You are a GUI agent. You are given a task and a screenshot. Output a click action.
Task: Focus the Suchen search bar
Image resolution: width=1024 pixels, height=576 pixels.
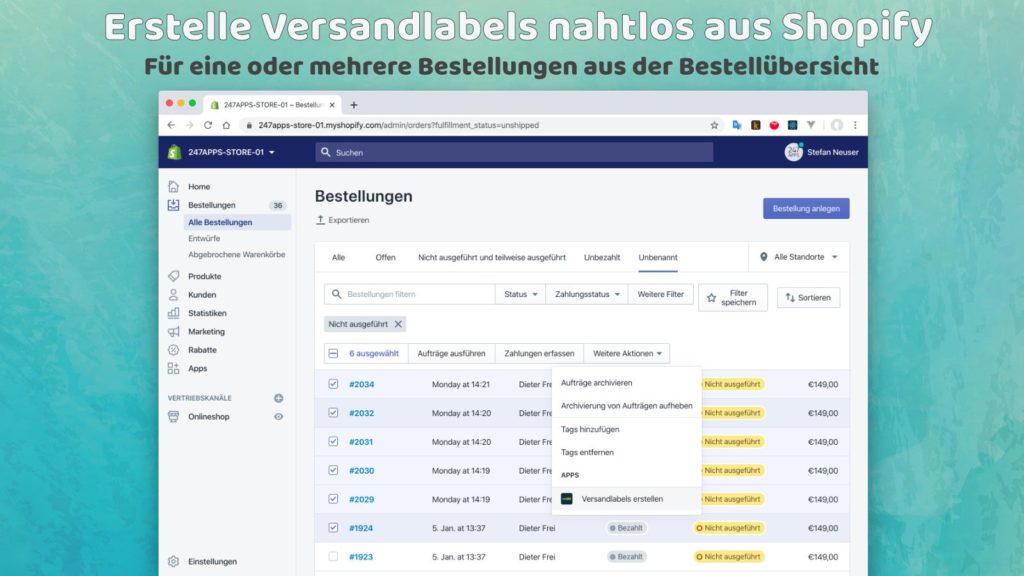(x=514, y=152)
